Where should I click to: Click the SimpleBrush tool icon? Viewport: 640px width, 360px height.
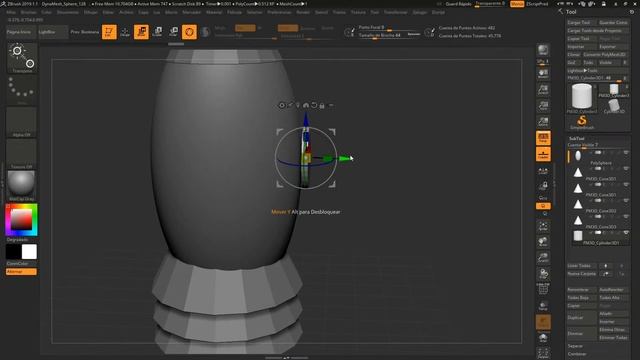click(x=582, y=122)
